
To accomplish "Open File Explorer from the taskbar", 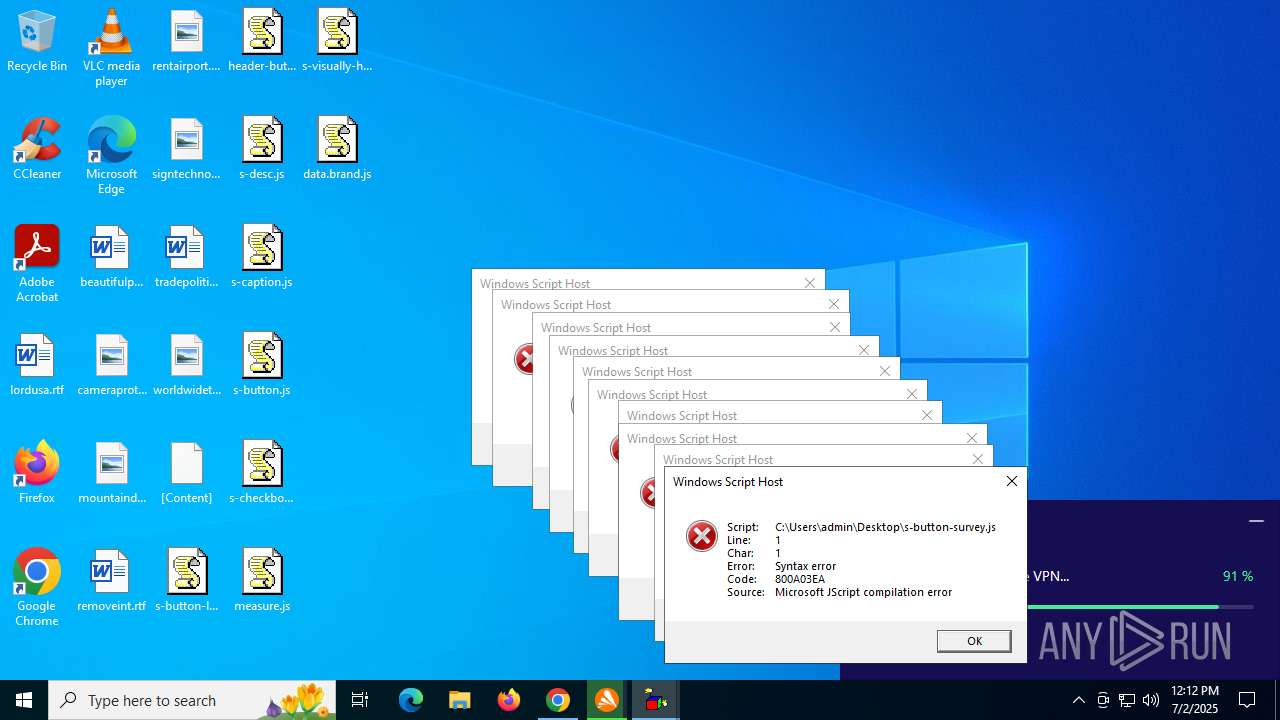I will coord(459,700).
